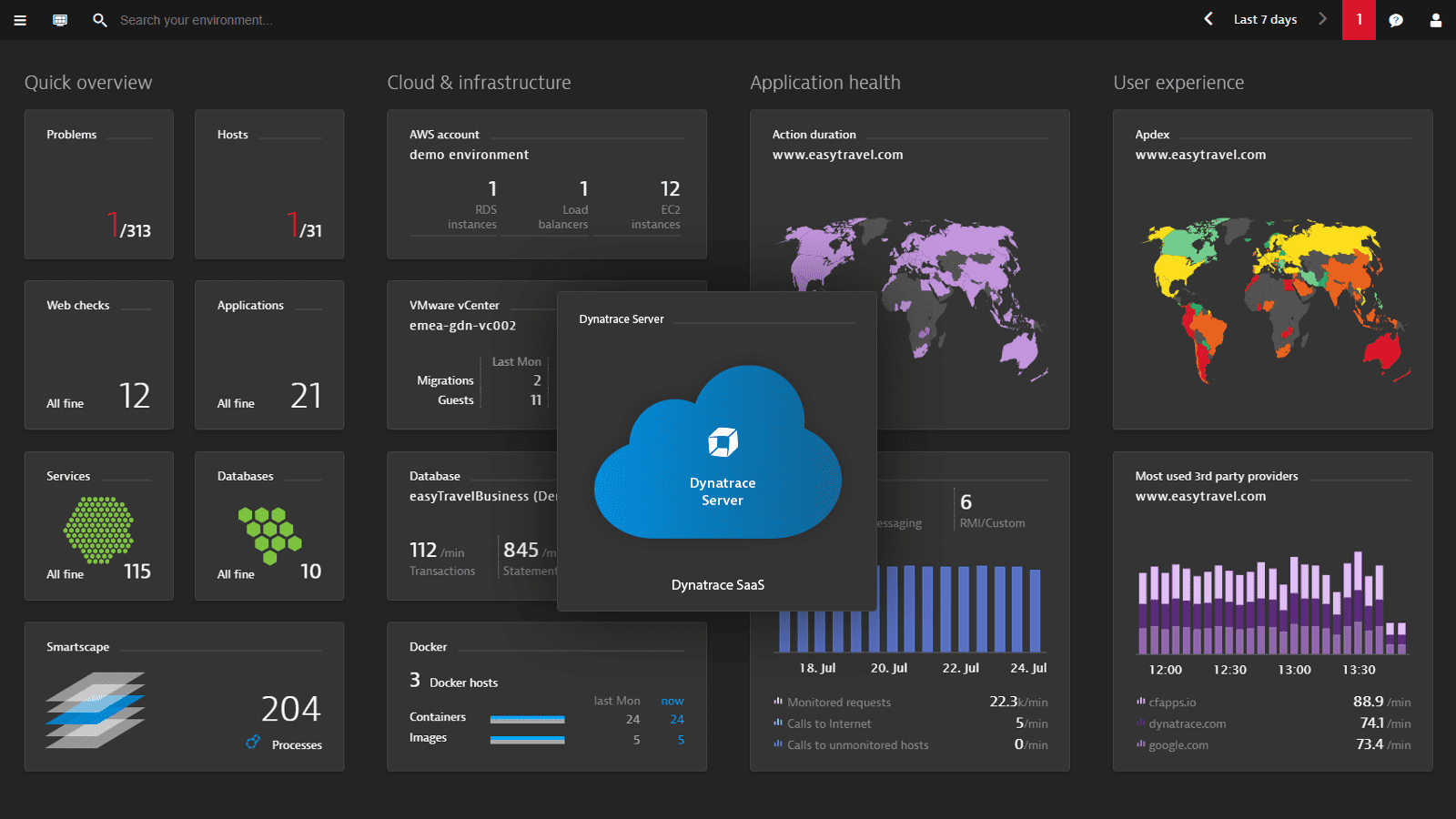The height and width of the screenshot is (819, 1456).
Task: Click the Calls to Internet legend icon
Action: tap(778, 723)
